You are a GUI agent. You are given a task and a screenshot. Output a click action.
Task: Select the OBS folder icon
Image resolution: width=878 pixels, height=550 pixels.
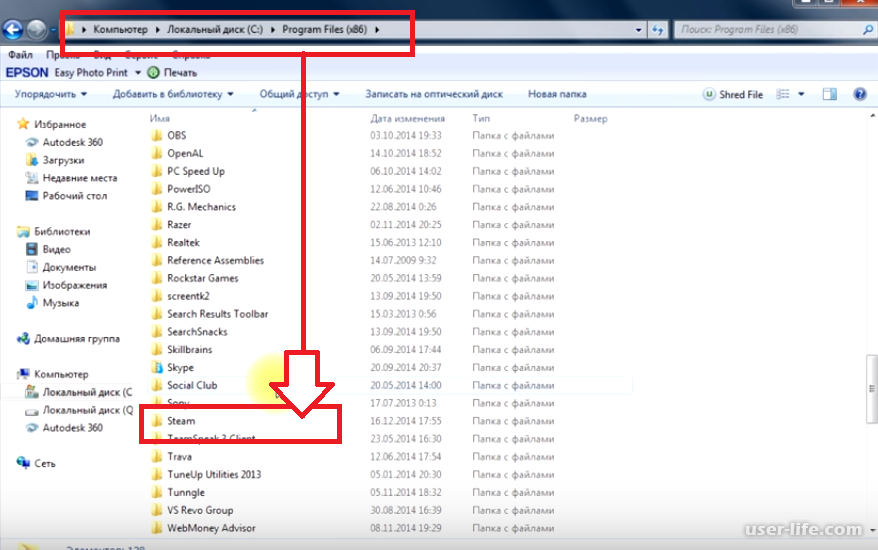(157, 136)
